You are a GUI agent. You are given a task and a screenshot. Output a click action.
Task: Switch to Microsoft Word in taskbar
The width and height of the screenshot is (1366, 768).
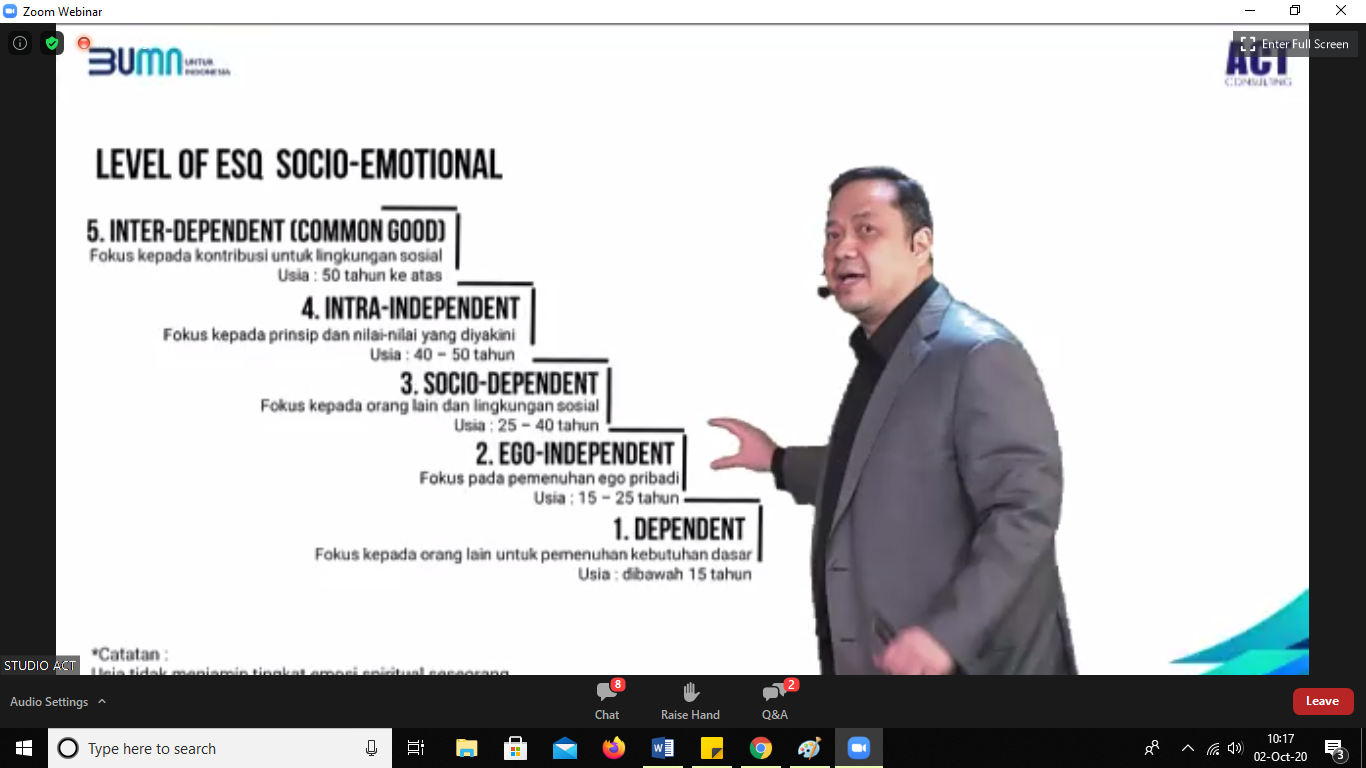tap(663, 748)
